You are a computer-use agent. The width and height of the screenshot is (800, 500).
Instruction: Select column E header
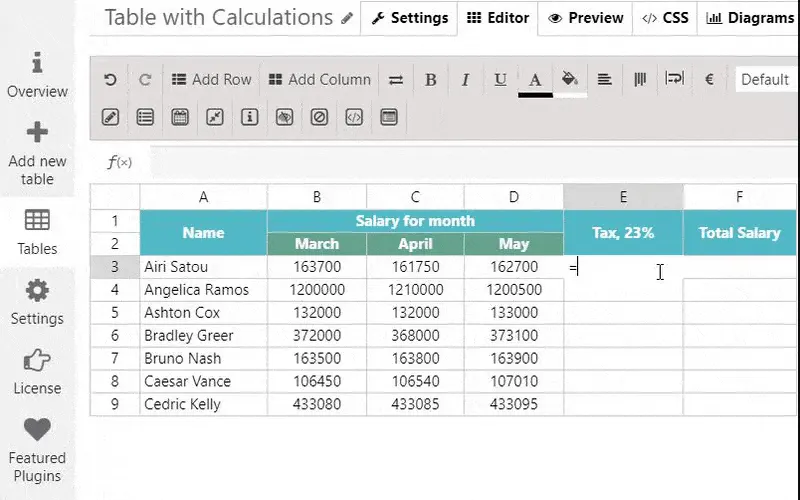[x=623, y=197]
